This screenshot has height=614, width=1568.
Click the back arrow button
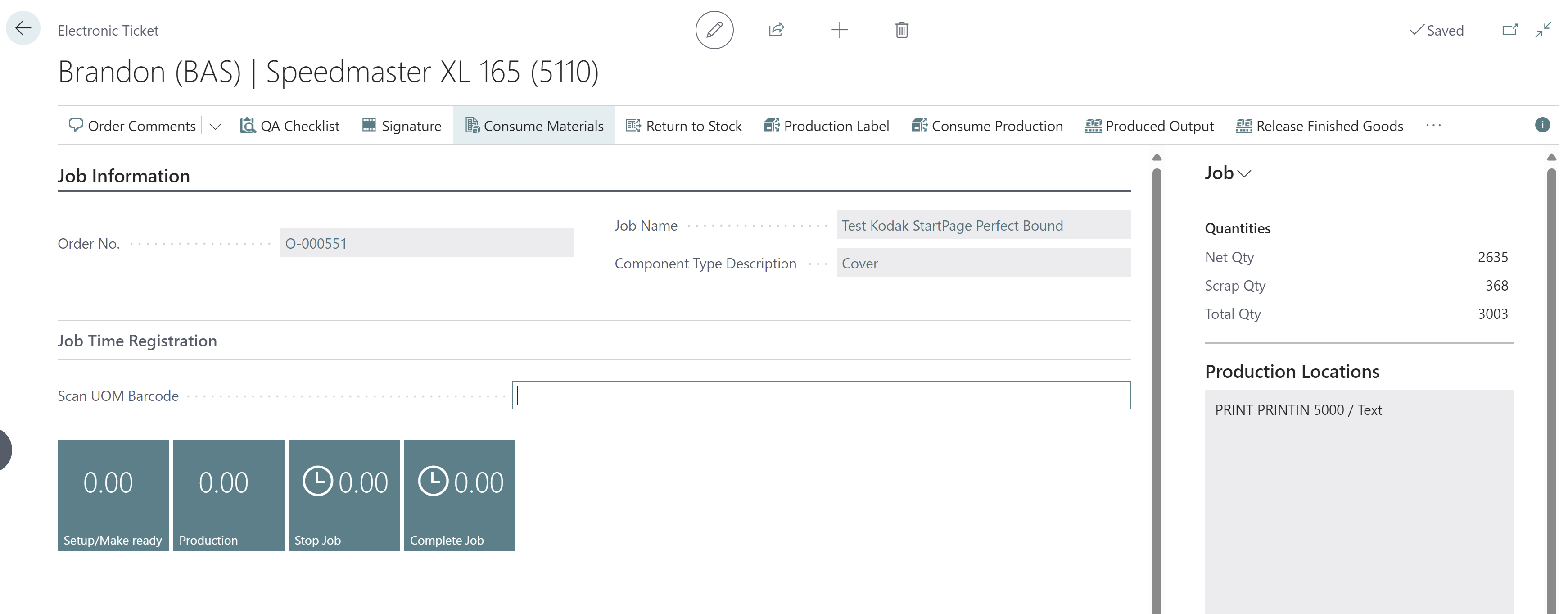tap(23, 29)
